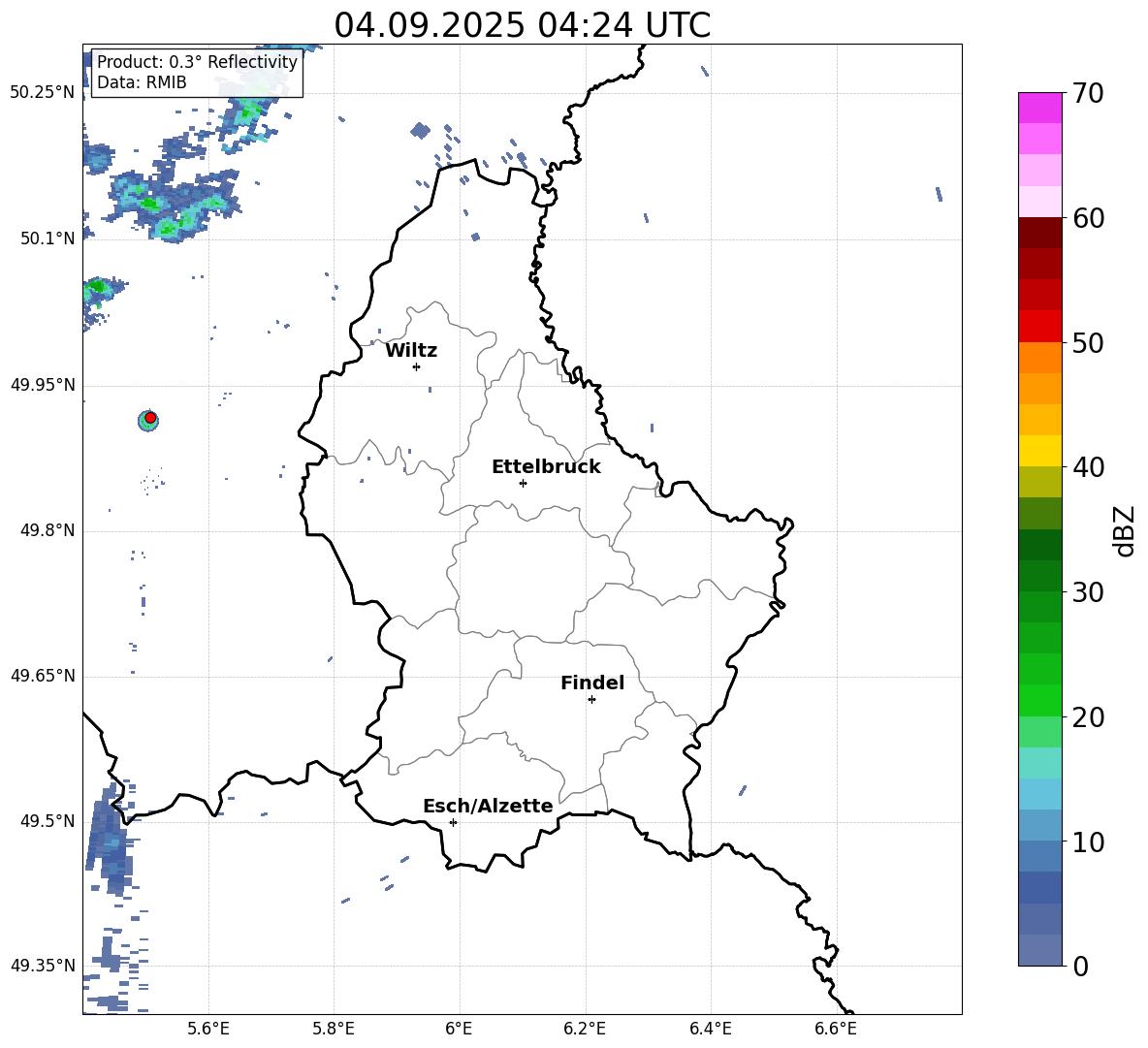The image size is (1148, 1048).
Task: Click the 60 tick on the colorbar
Action: [x=1088, y=218]
